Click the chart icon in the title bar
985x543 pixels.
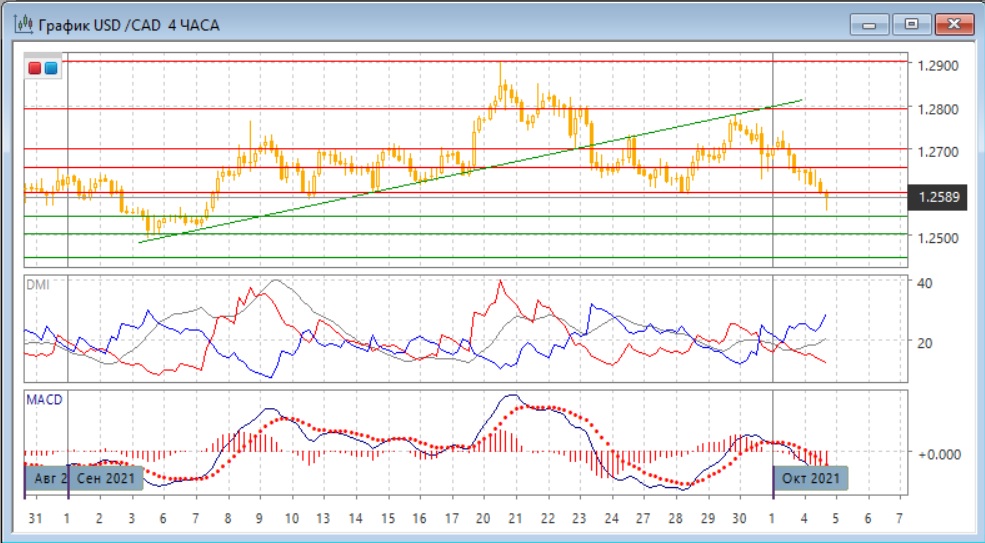24,25
